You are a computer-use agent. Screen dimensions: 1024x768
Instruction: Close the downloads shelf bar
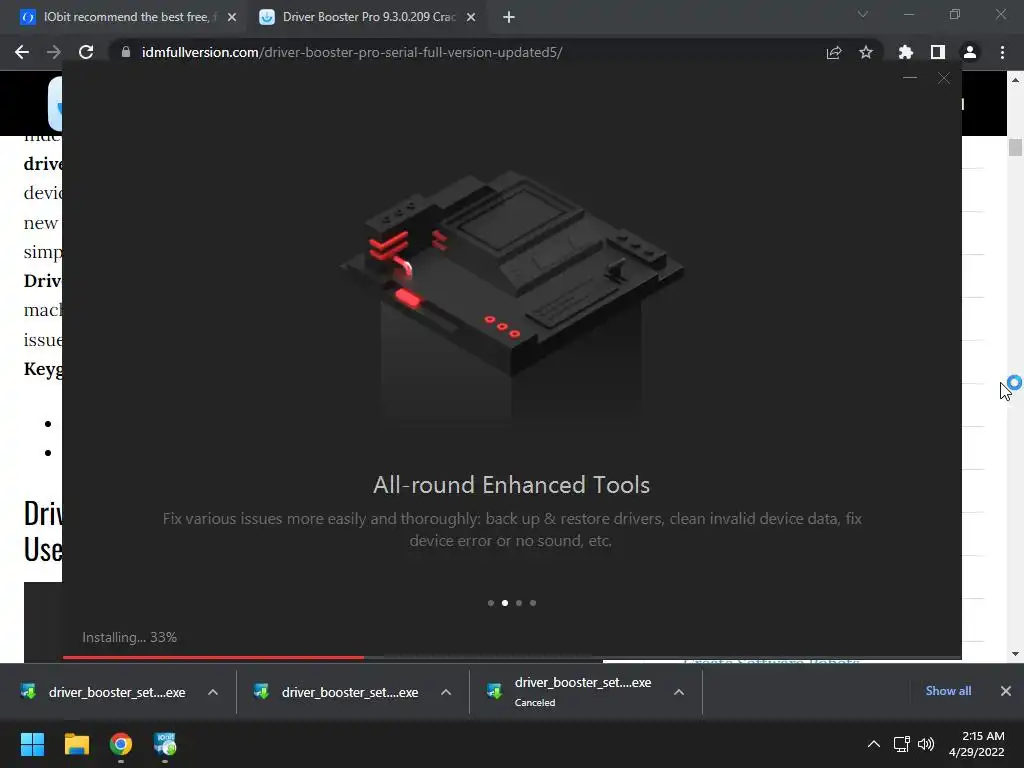coord(1006,691)
